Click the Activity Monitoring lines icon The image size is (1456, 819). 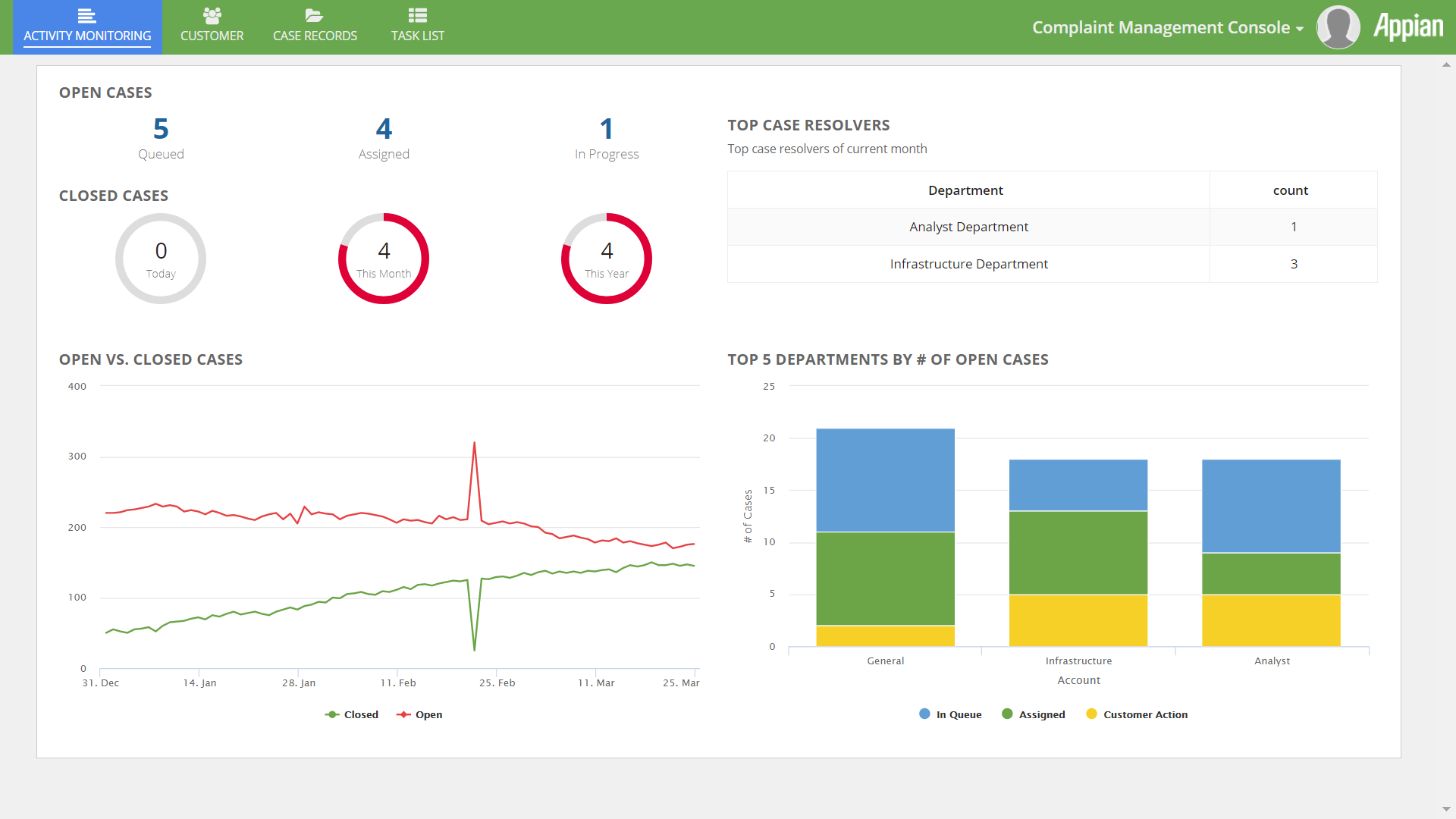86,15
